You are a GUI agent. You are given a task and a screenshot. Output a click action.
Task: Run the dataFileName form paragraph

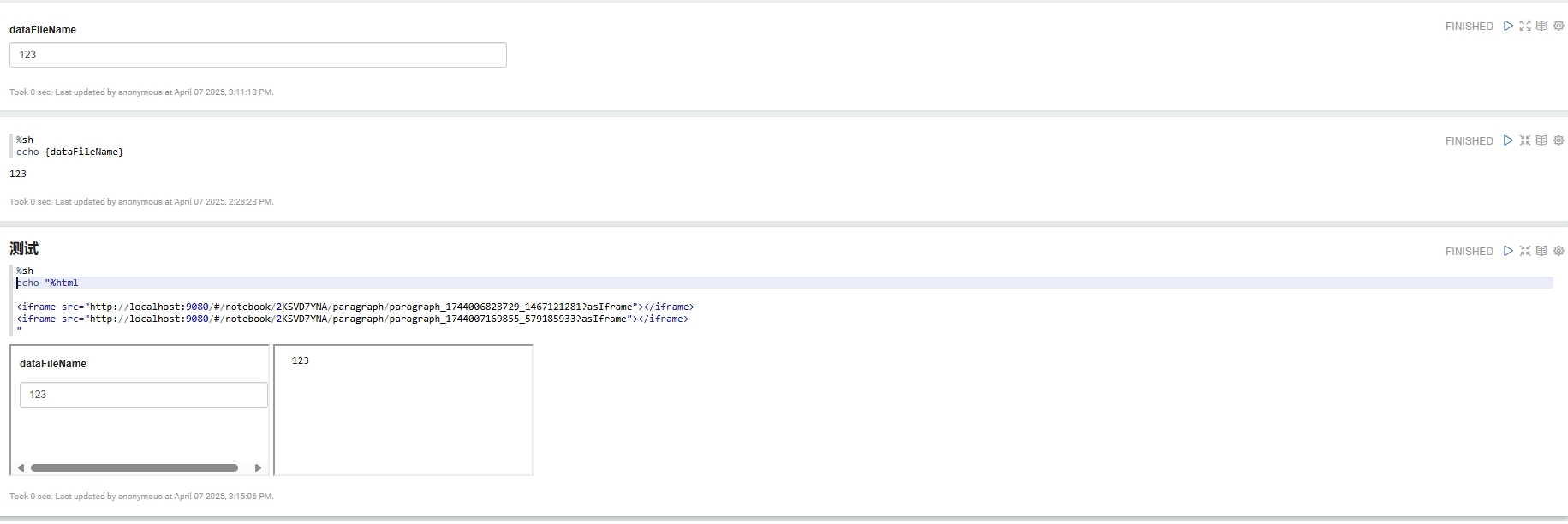point(1508,26)
